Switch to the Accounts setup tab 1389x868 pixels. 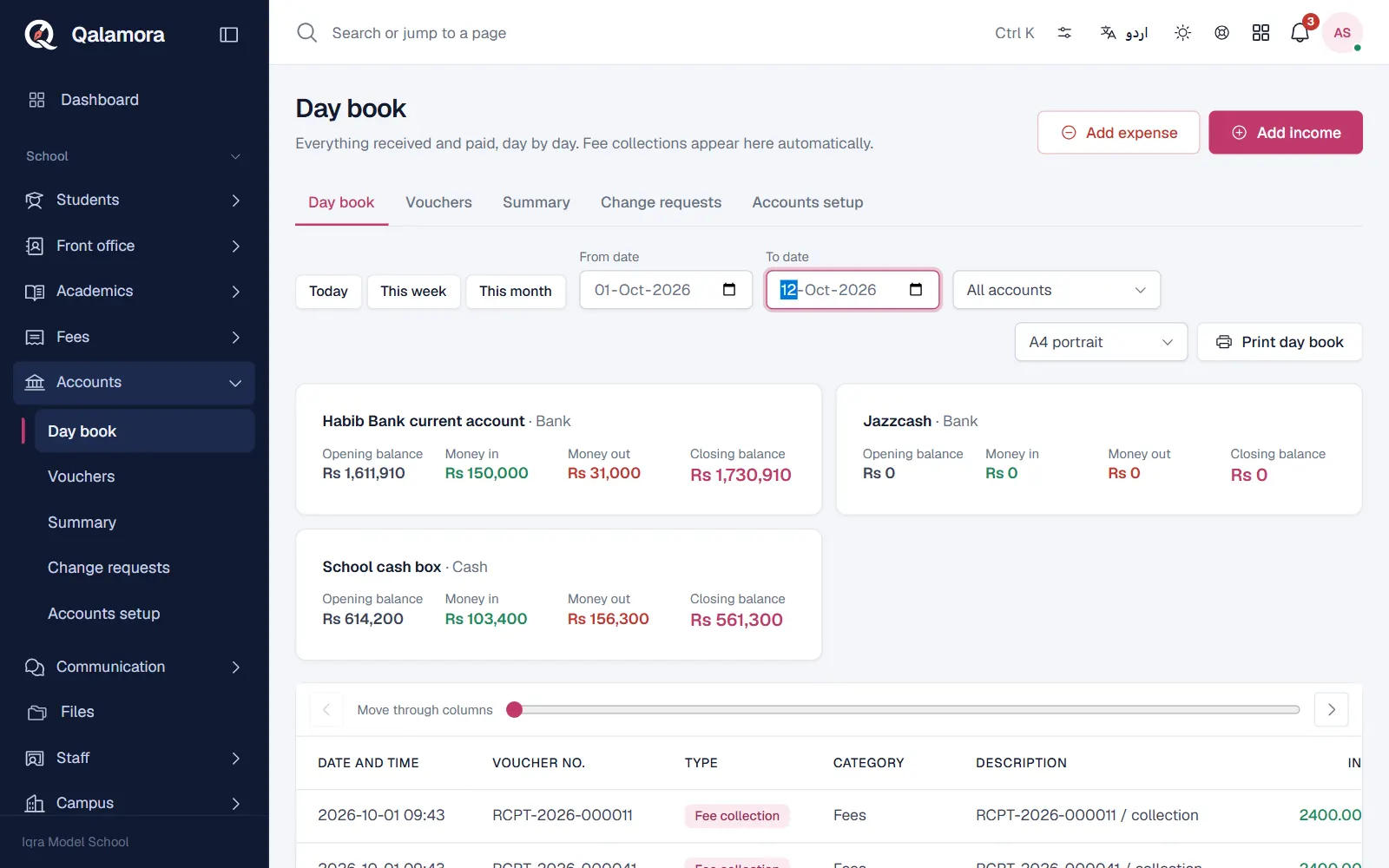(807, 202)
